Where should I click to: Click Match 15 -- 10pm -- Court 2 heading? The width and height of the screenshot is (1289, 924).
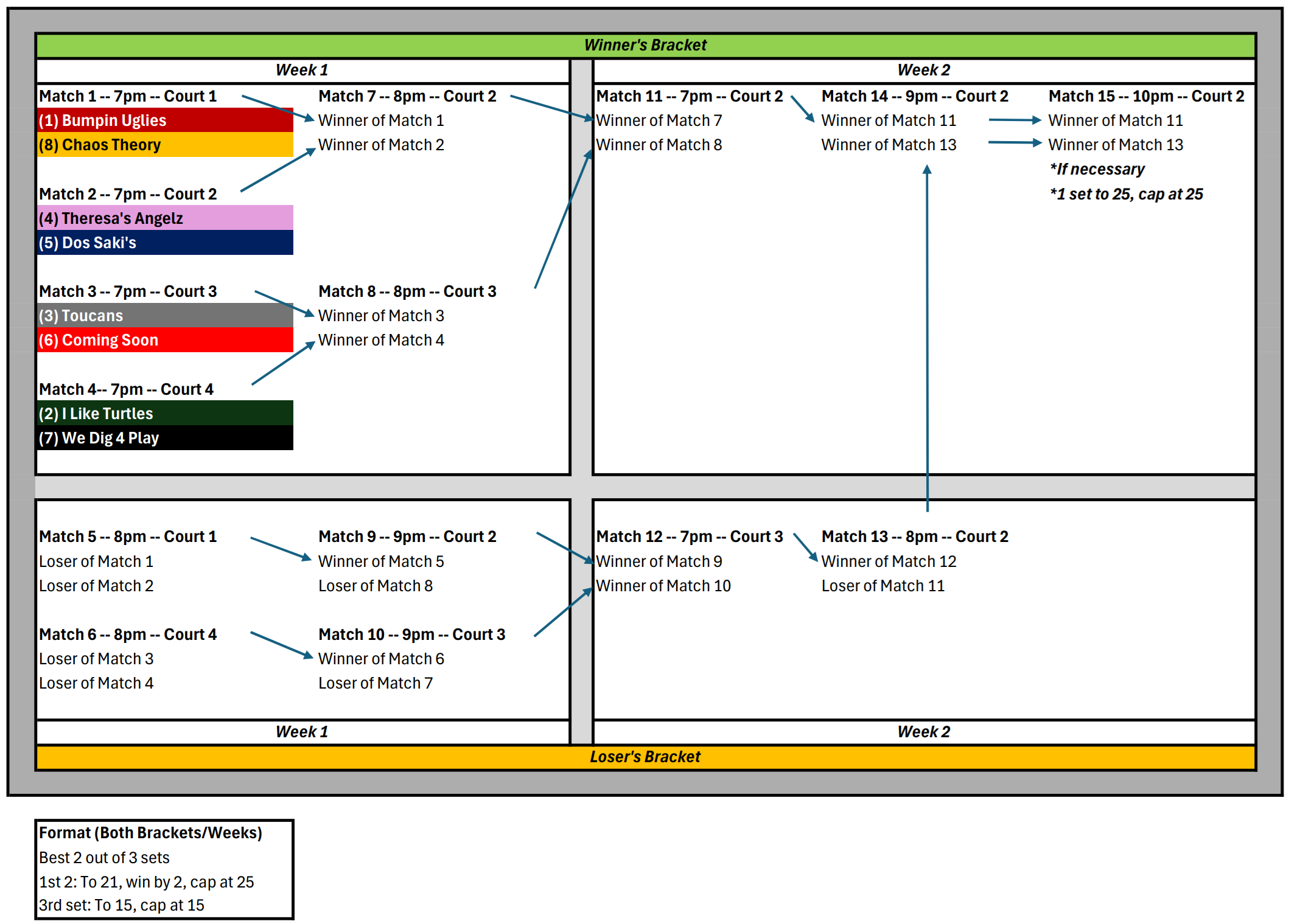point(1146,96)
